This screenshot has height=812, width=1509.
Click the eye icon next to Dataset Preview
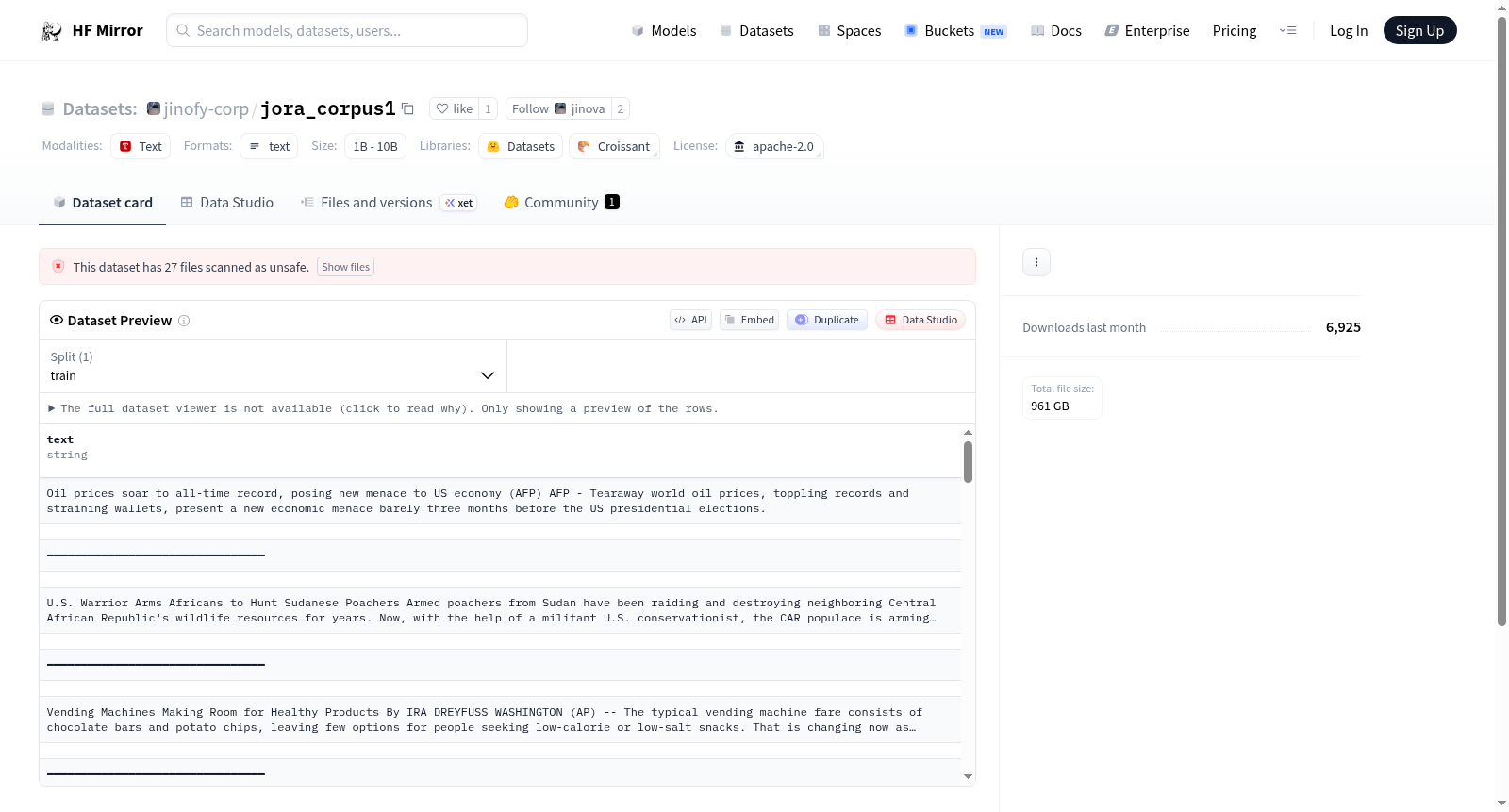click(57, 321)
